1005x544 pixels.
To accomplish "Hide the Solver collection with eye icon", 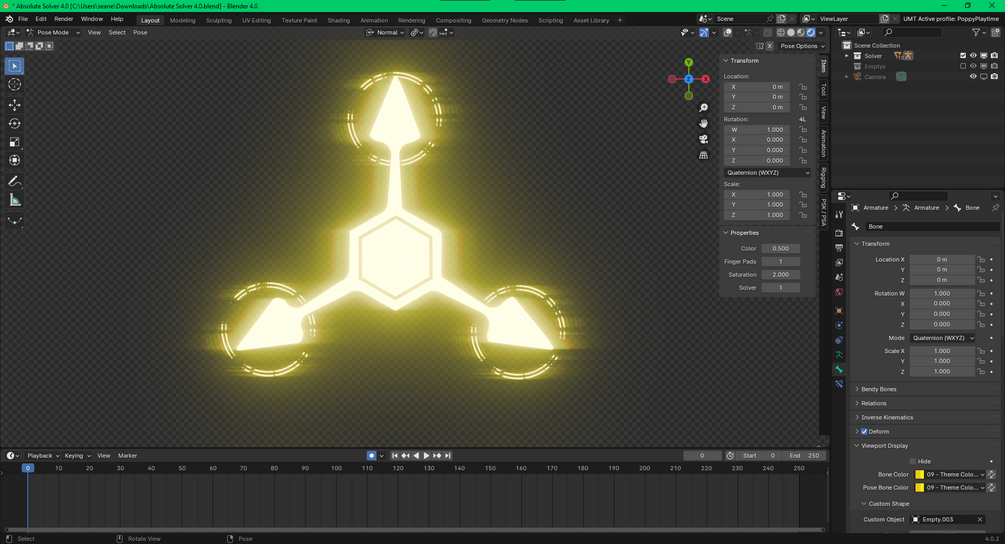I will point(973,56).
